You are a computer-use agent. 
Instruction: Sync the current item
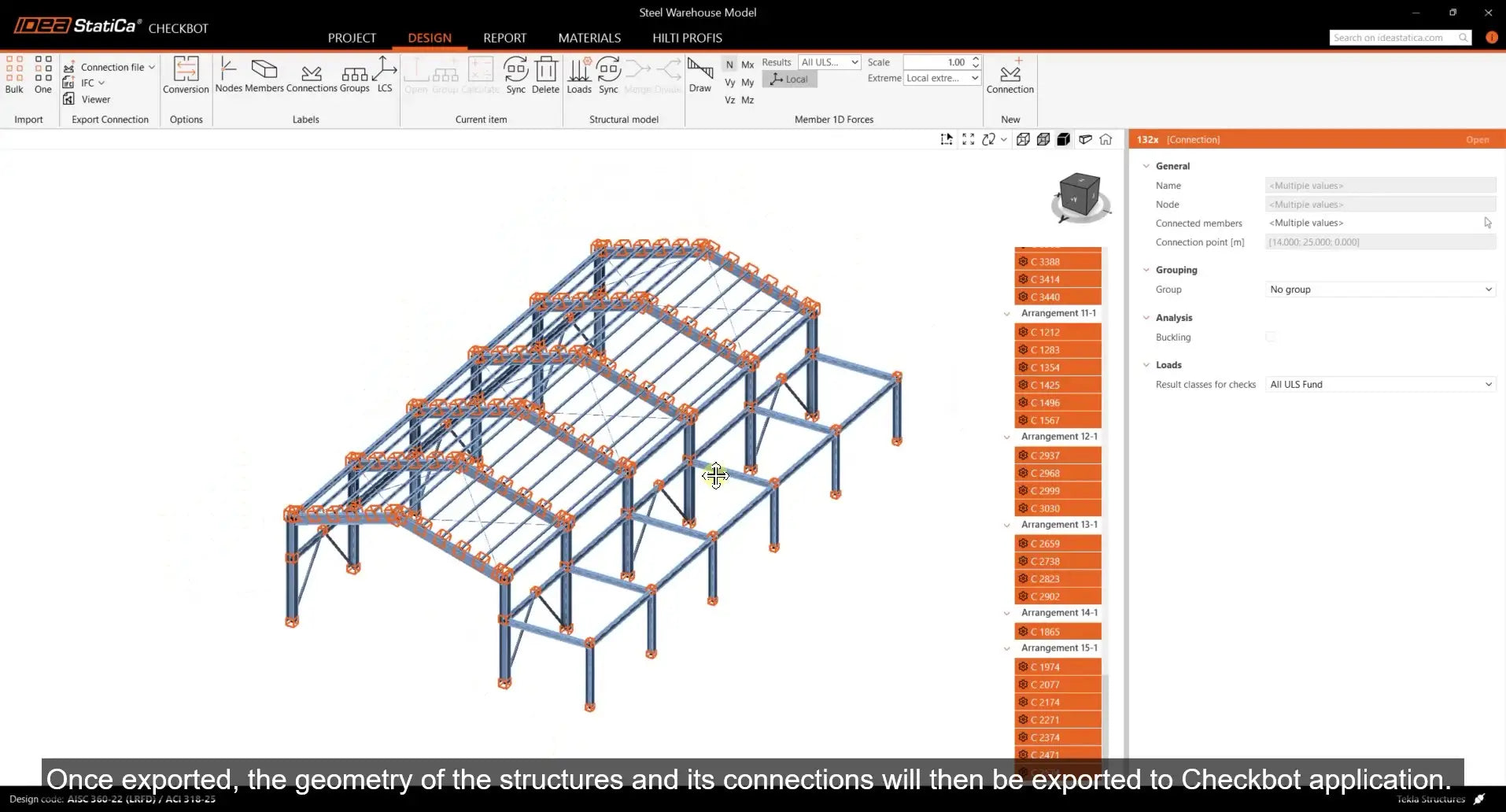pyautogui.click(x=515, y=76)
